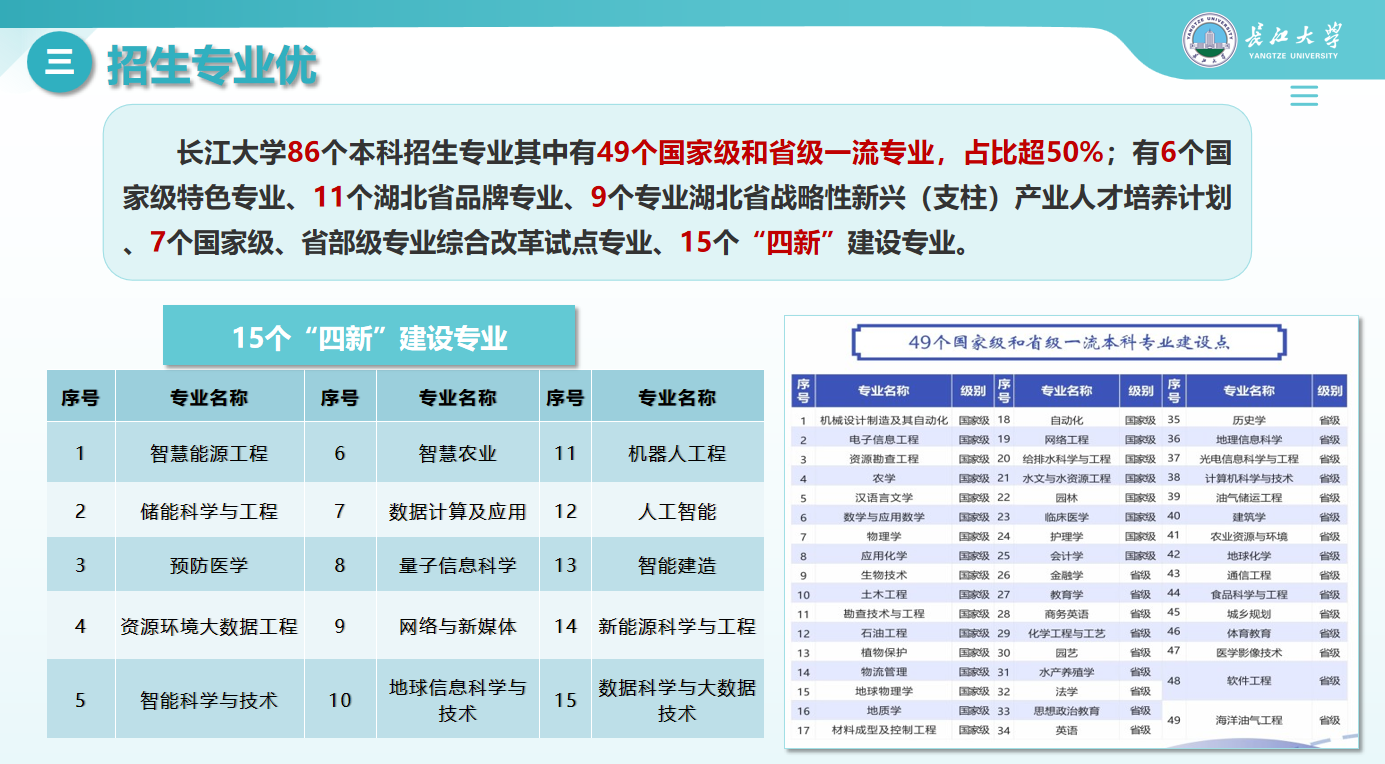
Task: Click the "15个“四新”建设专业" banner
Action: (x=369, y=336)
